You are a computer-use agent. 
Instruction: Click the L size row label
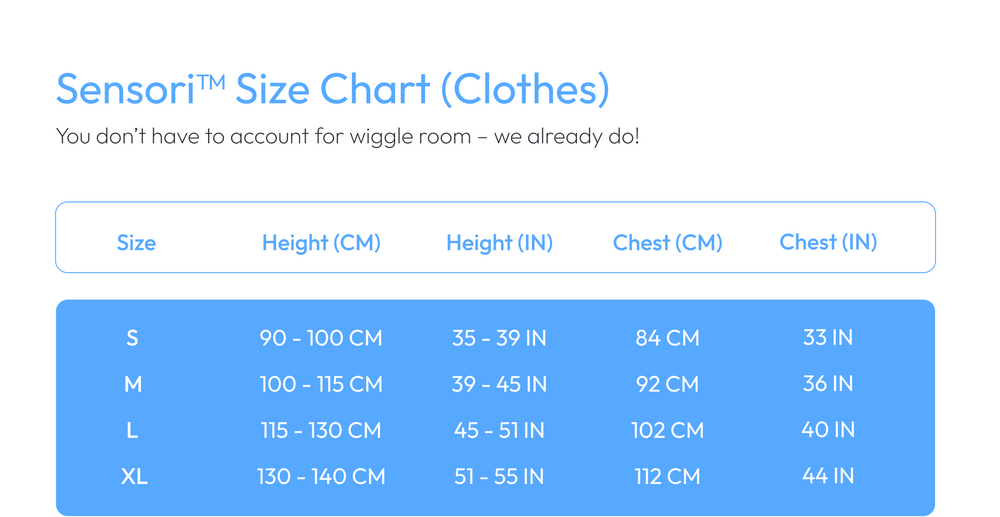pos(132,430)
